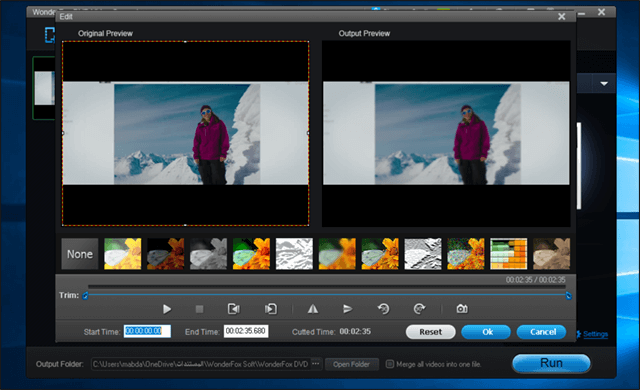Expand the dropdown arrow in main window

click(x=604, y=84)
